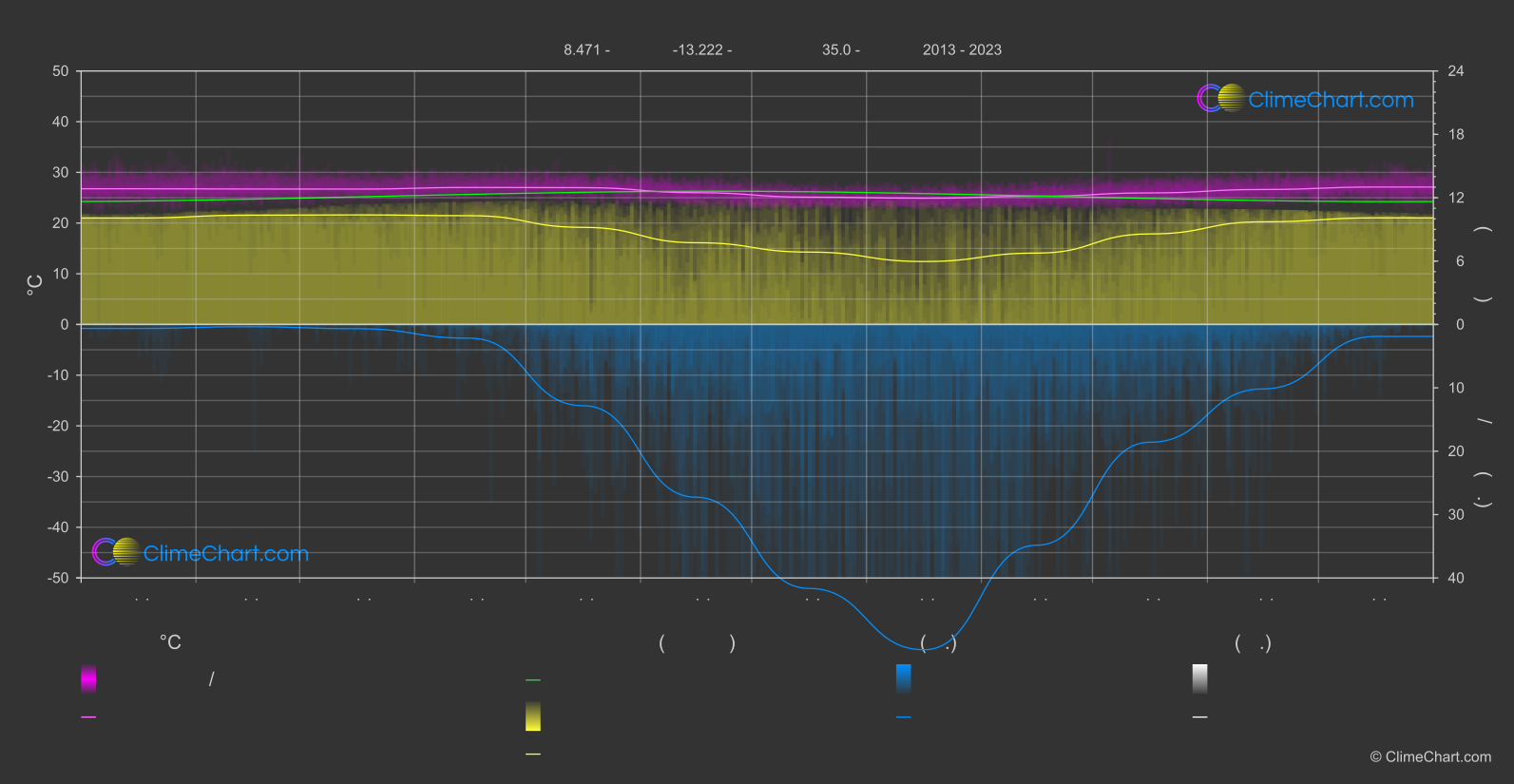The width and height of the screenshot is (1514, 784).
Task: Toggle the magenta line legend marker
Action: pos(88,717)
